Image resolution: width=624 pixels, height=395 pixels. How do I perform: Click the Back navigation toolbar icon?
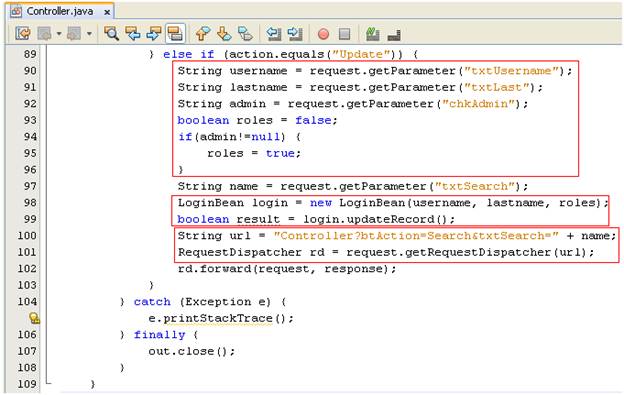tap(44, 33)
